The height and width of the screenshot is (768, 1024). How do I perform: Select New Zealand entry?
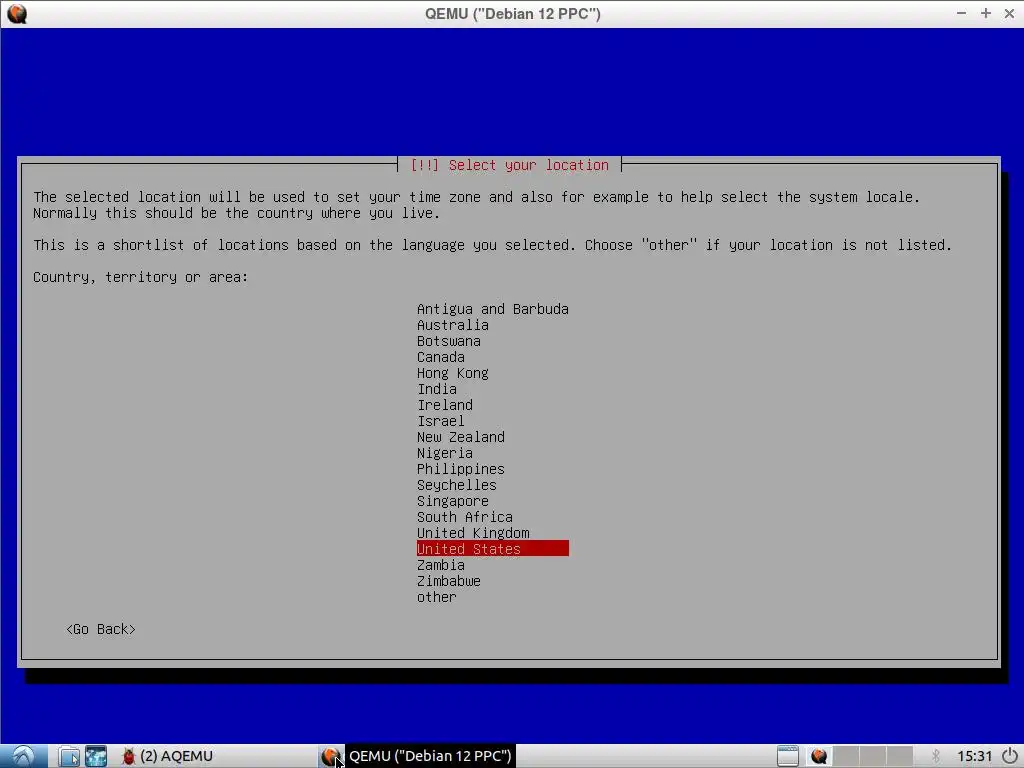pos(460,437)
